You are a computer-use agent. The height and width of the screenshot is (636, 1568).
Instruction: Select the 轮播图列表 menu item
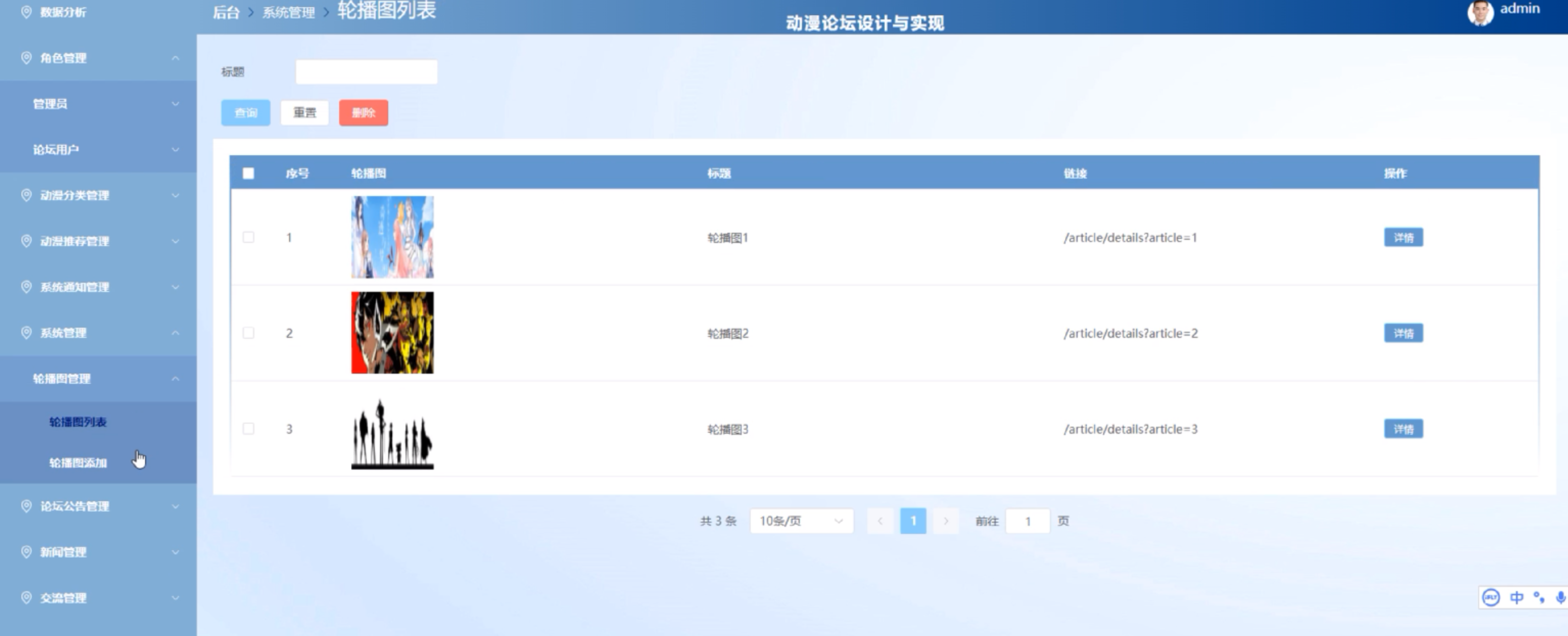coord(78,422)
